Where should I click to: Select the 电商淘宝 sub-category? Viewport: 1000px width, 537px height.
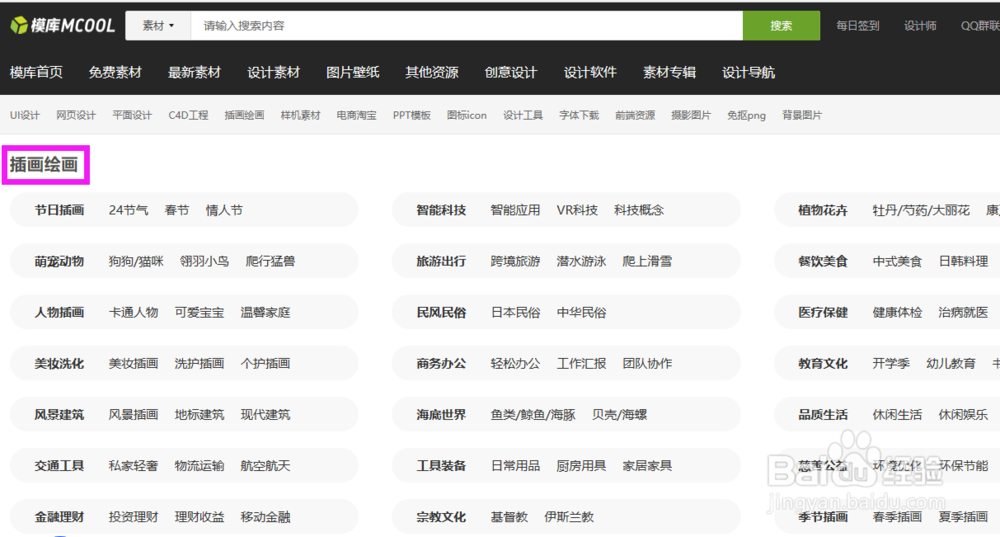coord(357,115)
